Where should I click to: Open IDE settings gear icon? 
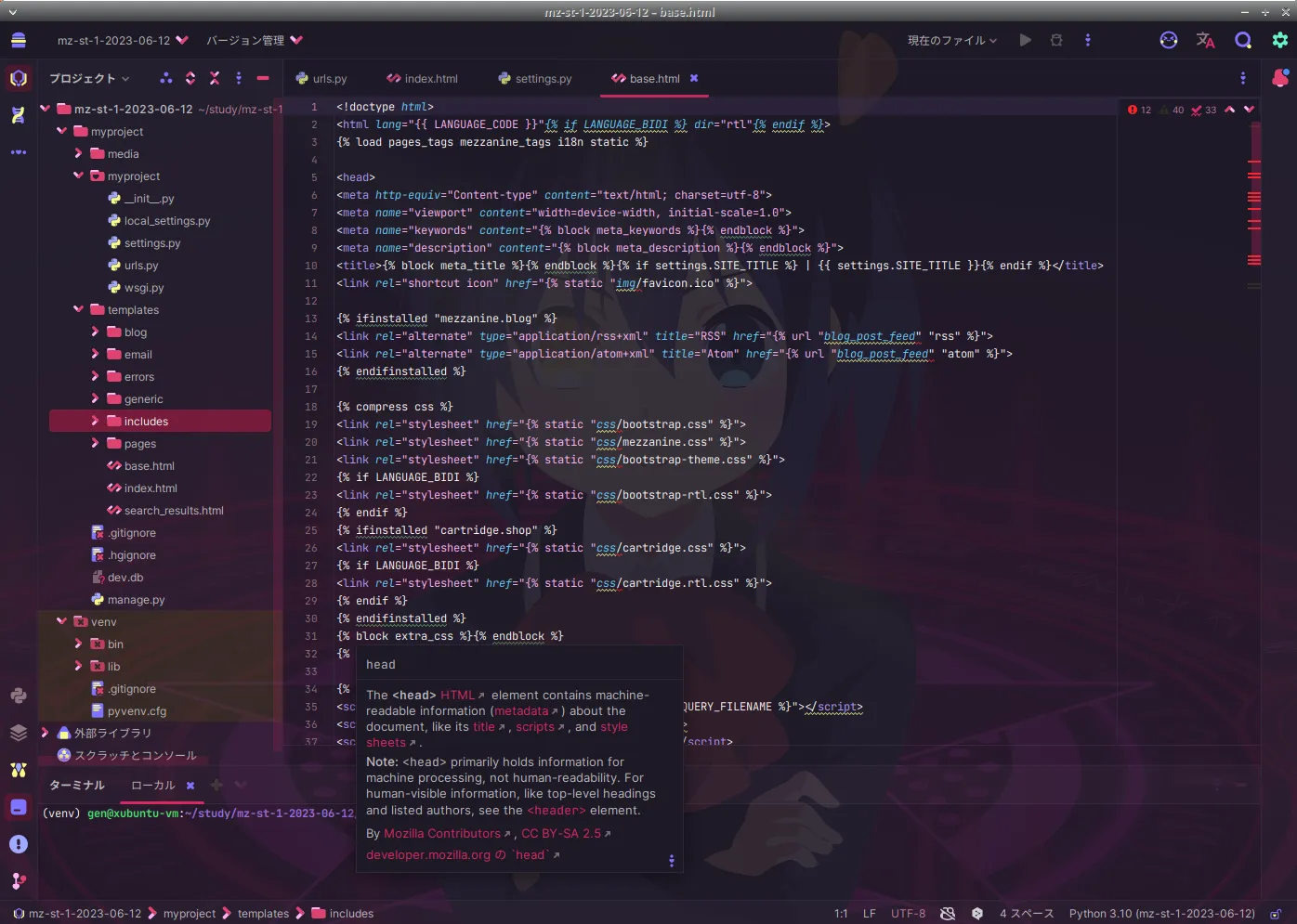(x=1279, y=40)
